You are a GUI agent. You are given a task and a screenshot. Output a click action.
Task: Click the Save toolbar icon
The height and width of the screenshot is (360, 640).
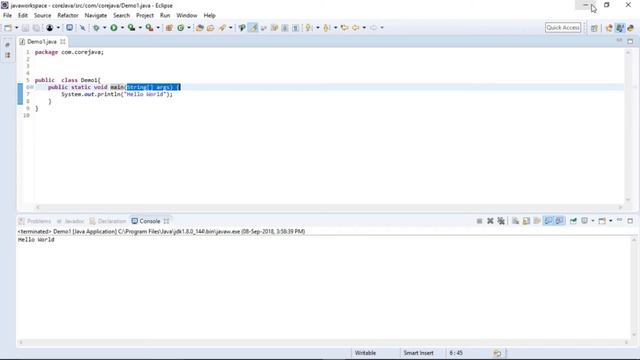click(25, 28)
